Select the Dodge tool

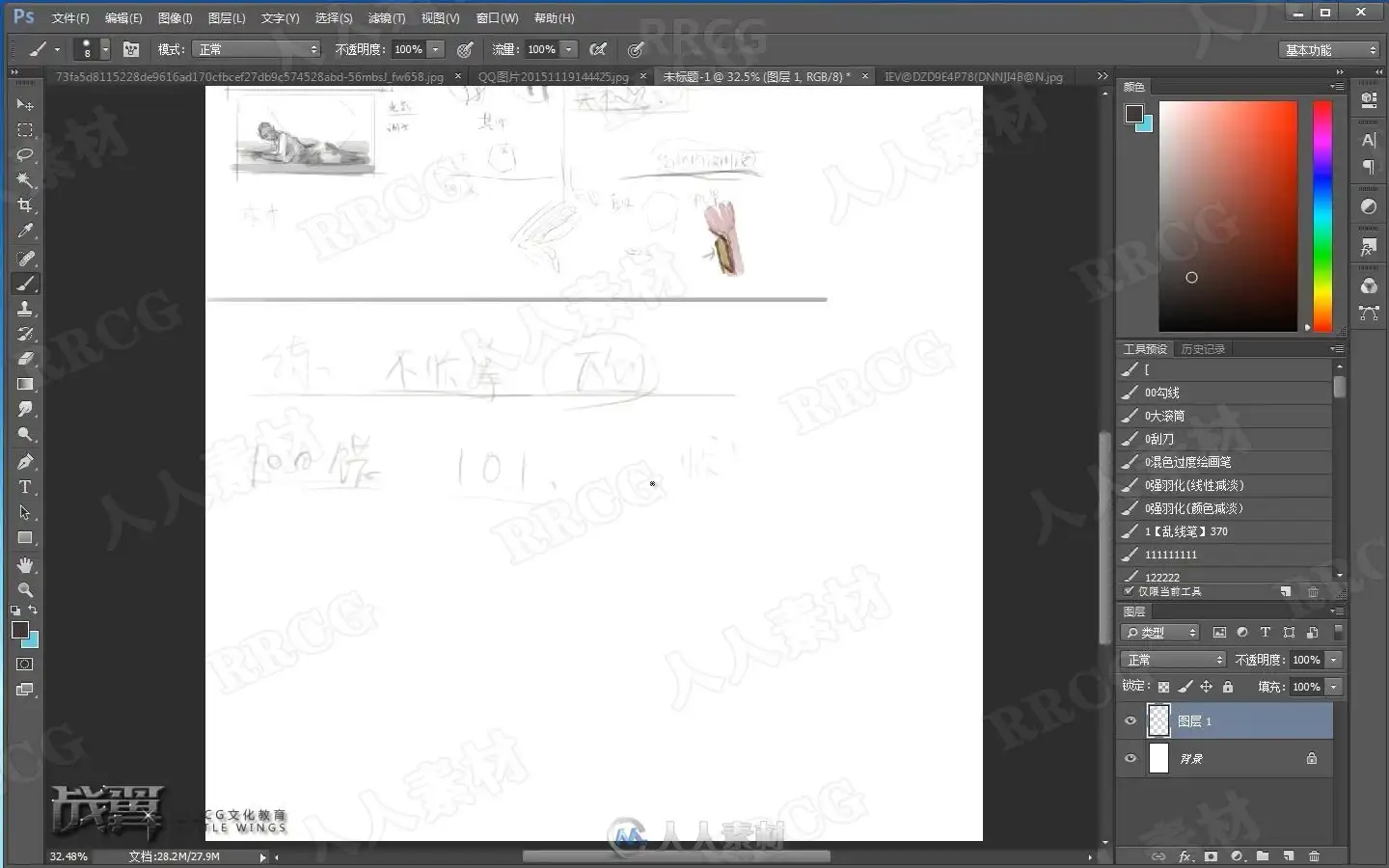click(x=25, y=434)
